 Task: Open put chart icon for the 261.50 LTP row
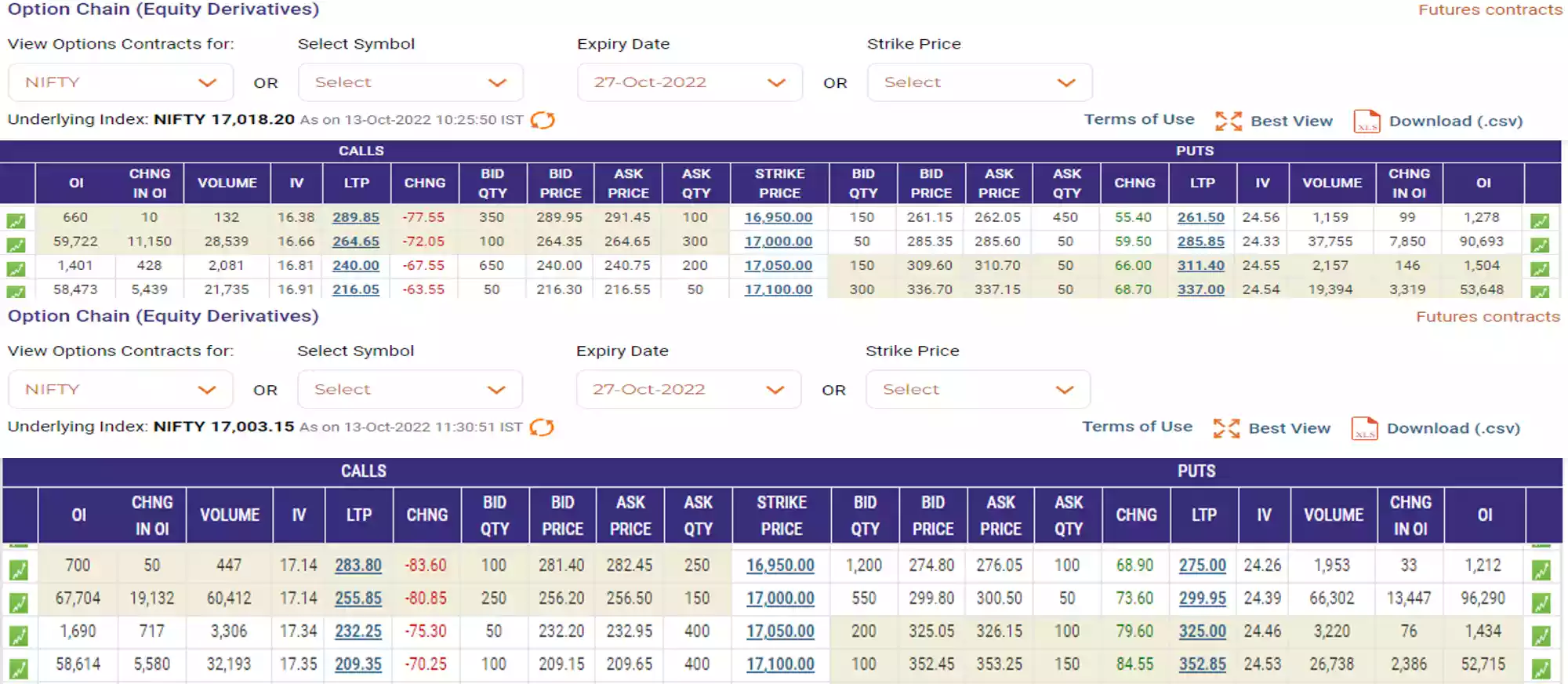1540,221
